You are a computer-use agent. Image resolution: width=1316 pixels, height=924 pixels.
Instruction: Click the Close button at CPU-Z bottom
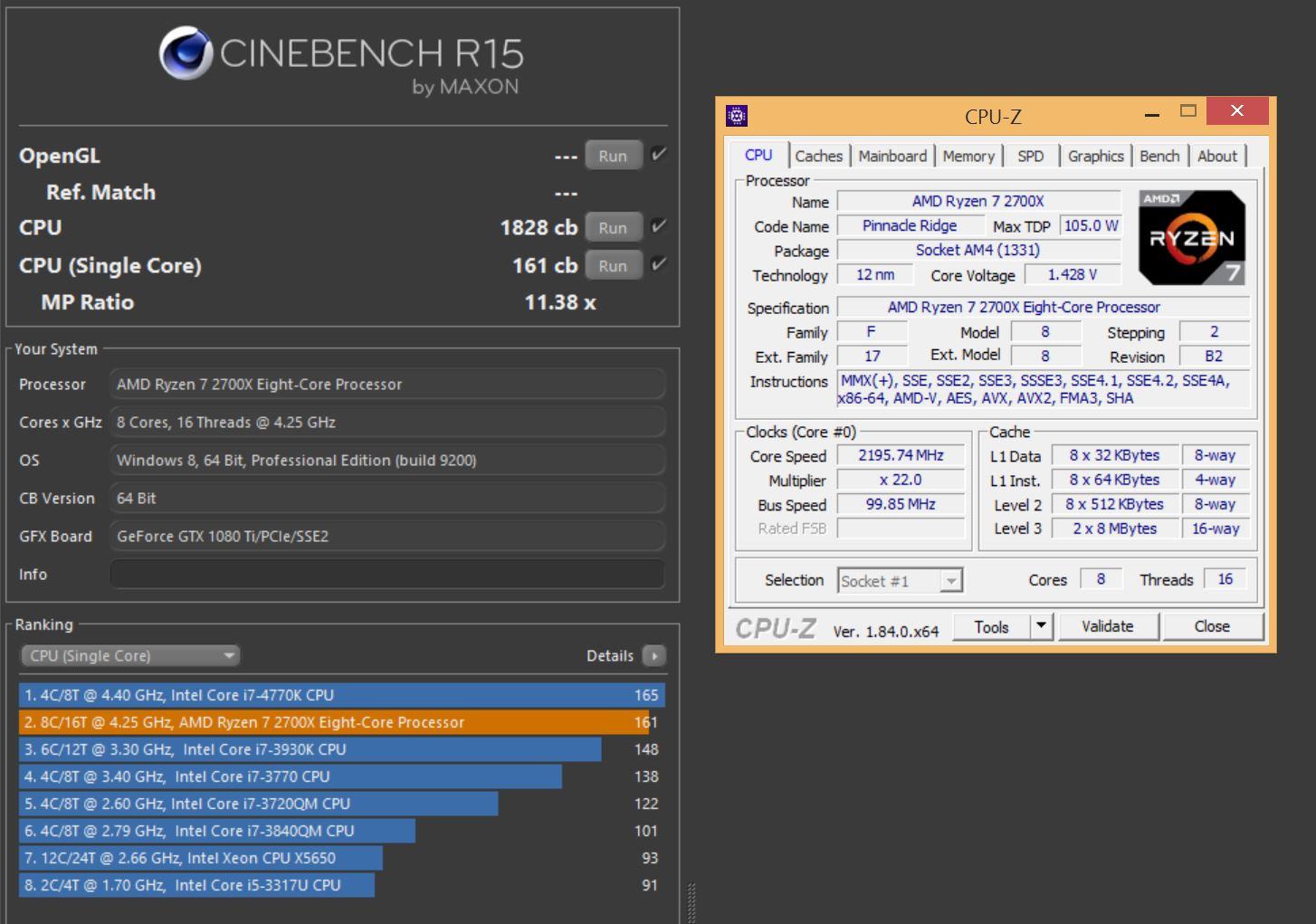(1211, 626)
